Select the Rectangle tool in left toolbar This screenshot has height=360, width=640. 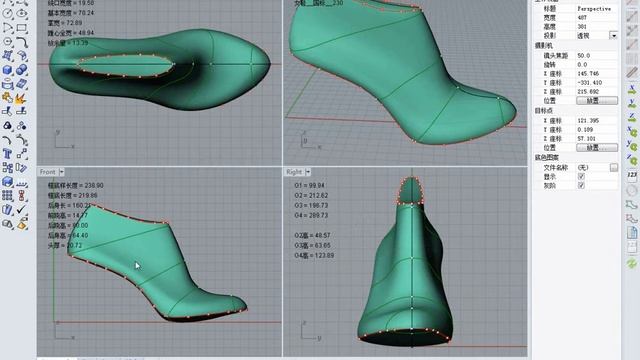point(22,28)
